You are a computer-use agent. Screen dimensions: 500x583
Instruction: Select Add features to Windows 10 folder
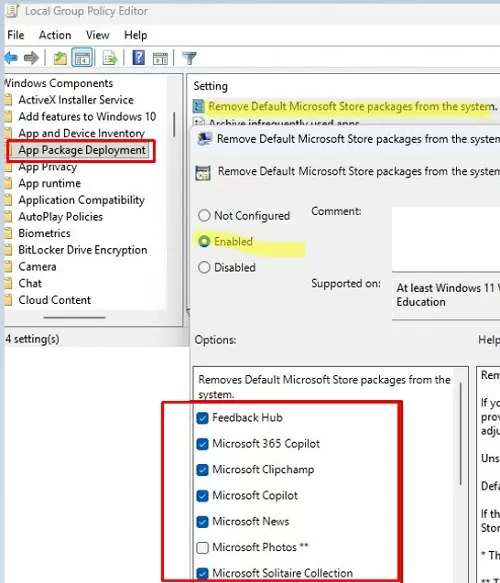click(x=87, y=117)
